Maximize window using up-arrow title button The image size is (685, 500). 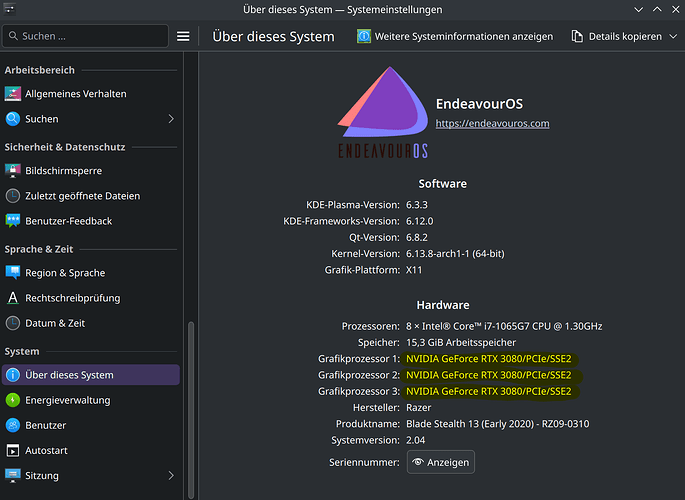657,10
